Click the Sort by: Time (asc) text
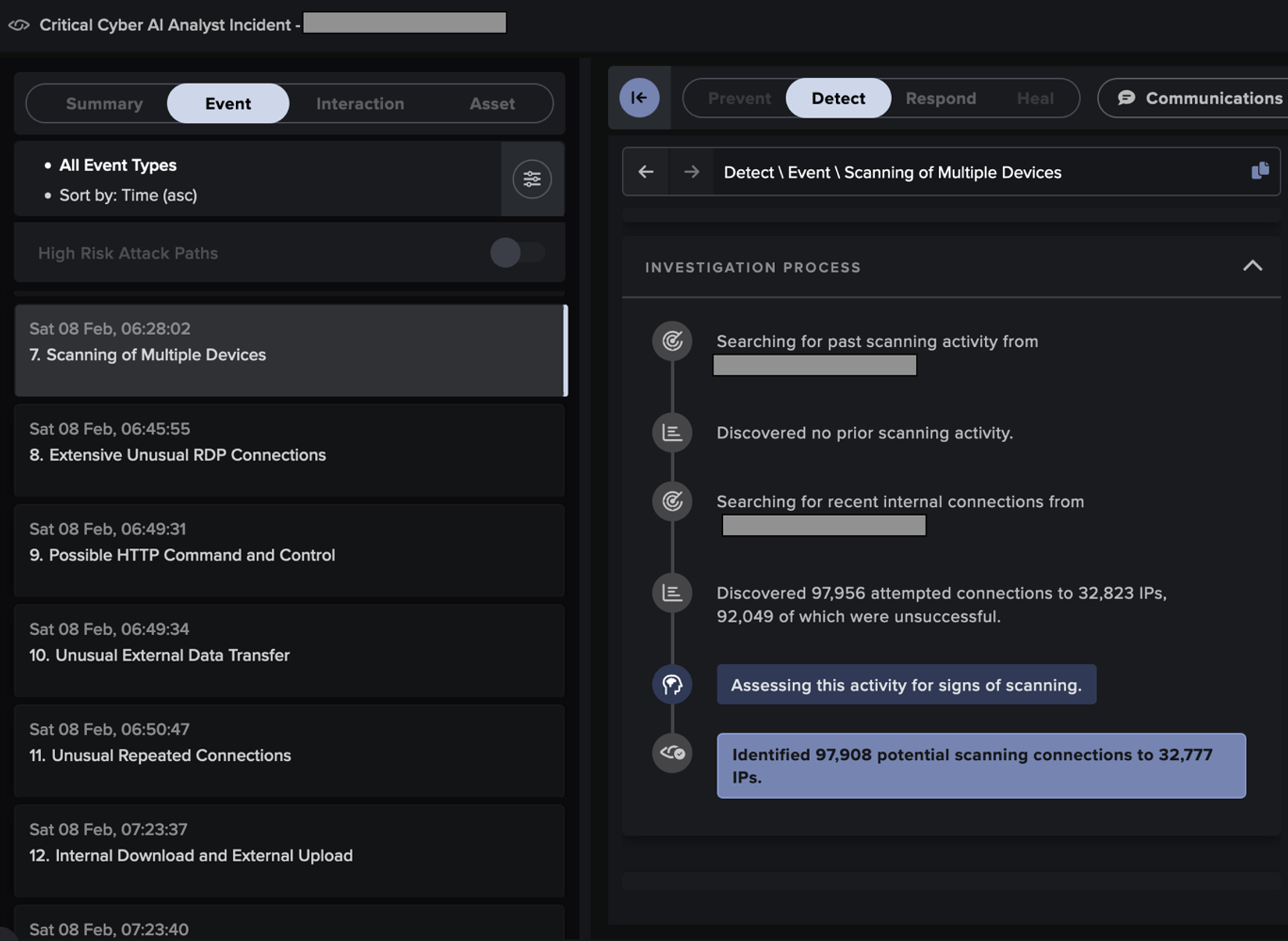The image size is (1288, 941). coord(128,195)
